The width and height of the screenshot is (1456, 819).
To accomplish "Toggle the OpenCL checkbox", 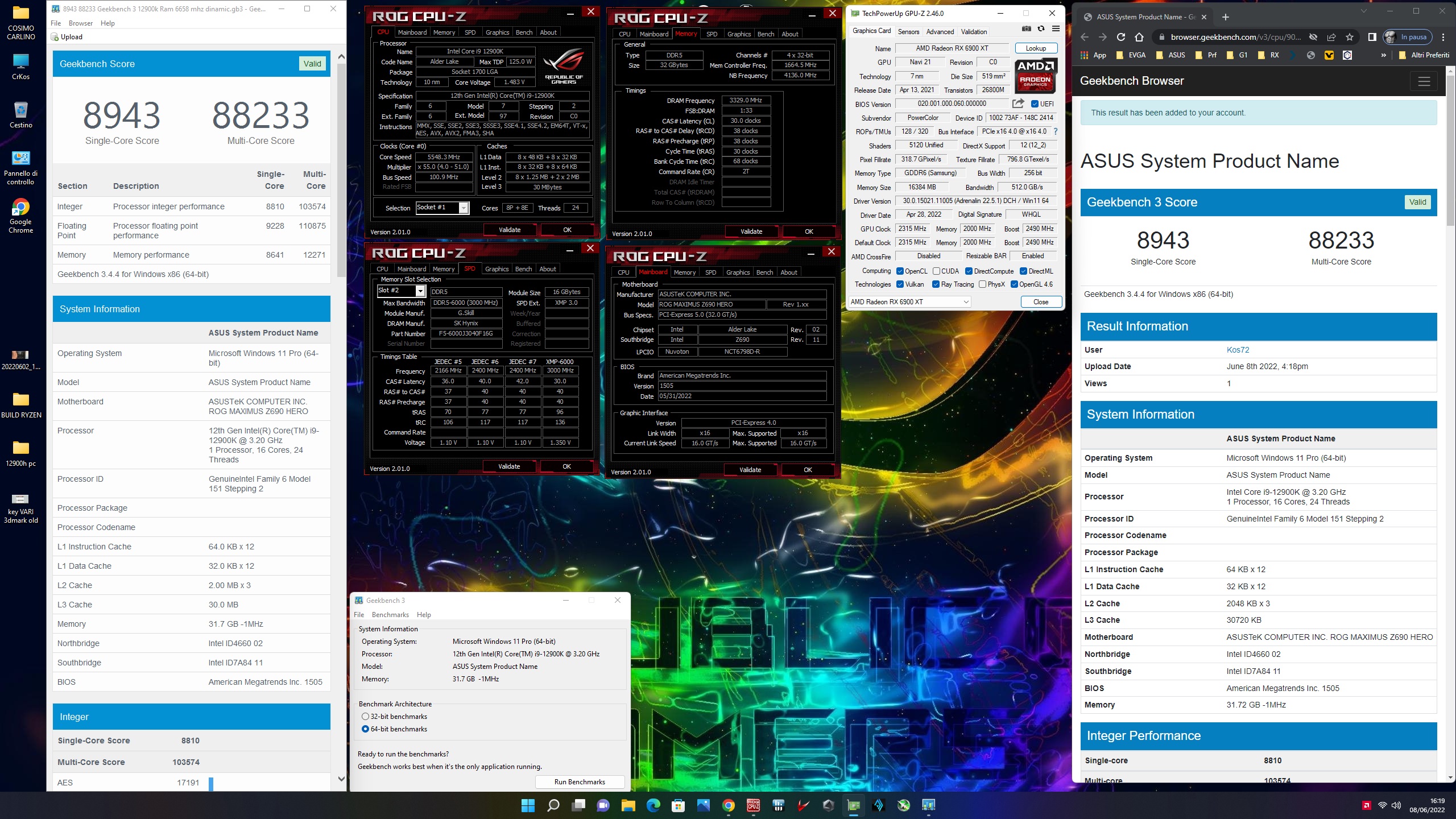I will (x=900, y=271).
